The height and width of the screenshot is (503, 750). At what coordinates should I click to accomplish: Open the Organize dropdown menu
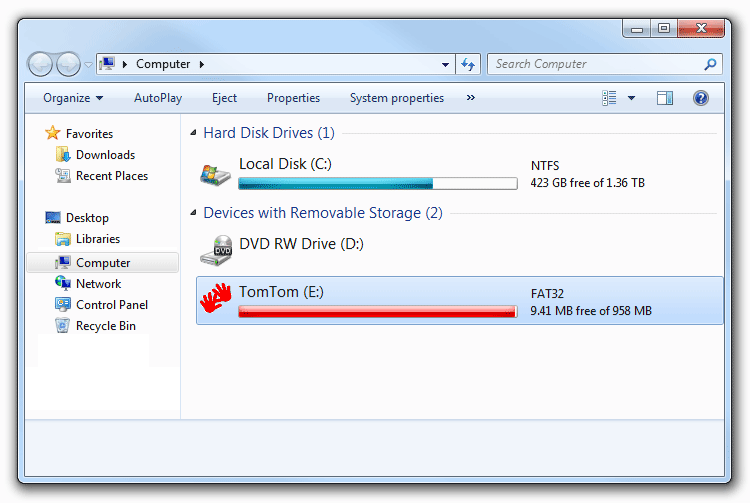pyautogui.click(x=73, y=98)
